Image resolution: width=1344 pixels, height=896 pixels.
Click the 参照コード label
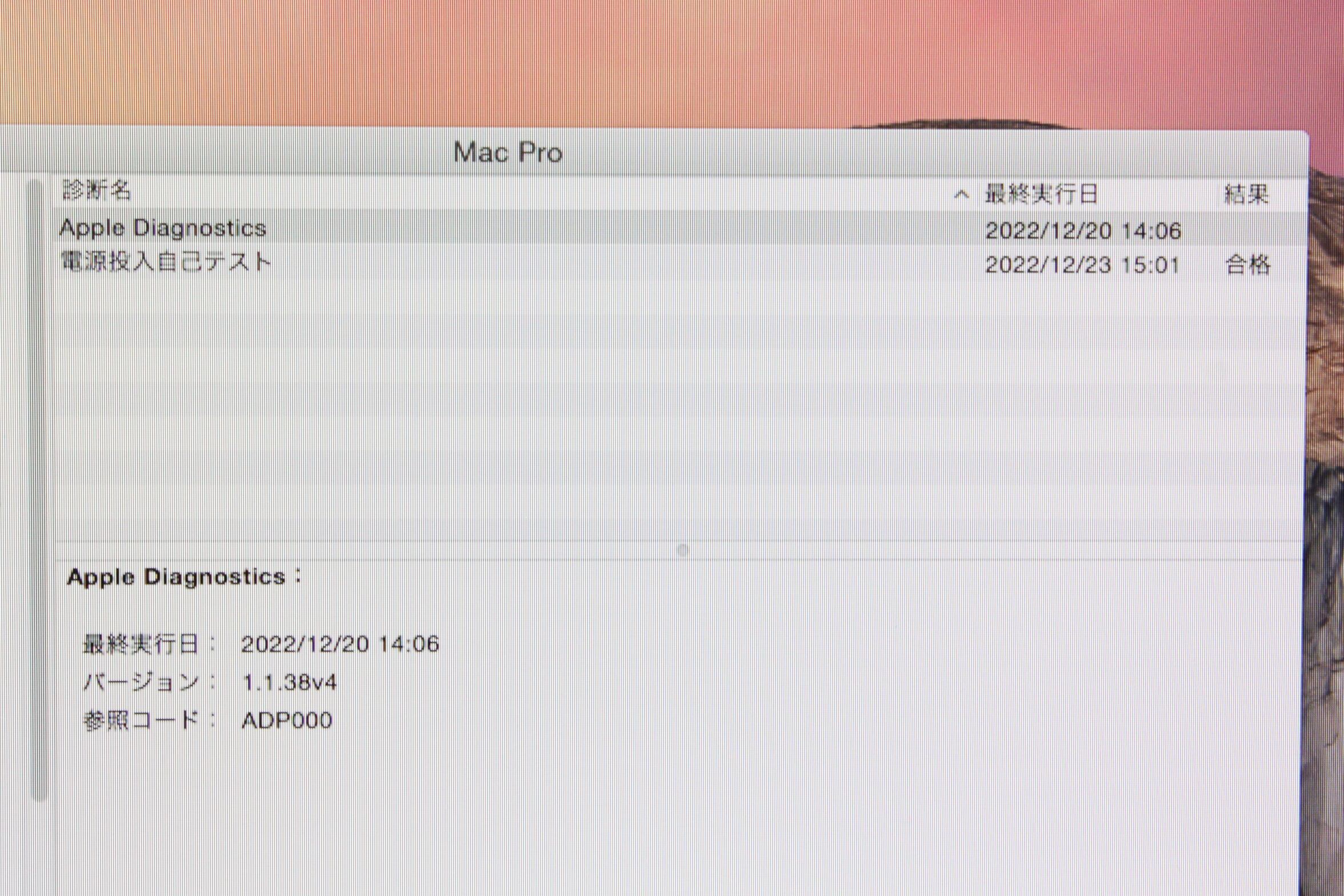[x=141, y=720]
